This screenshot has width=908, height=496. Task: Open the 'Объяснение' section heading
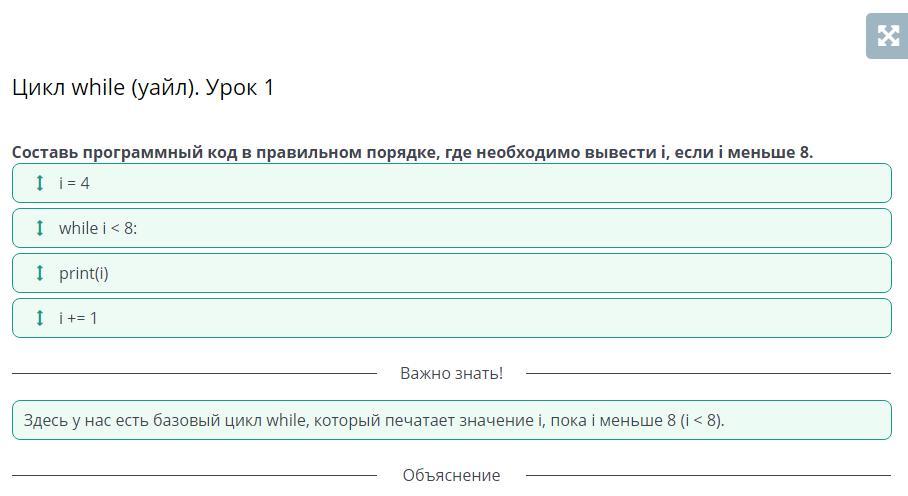tap(451, 475)
